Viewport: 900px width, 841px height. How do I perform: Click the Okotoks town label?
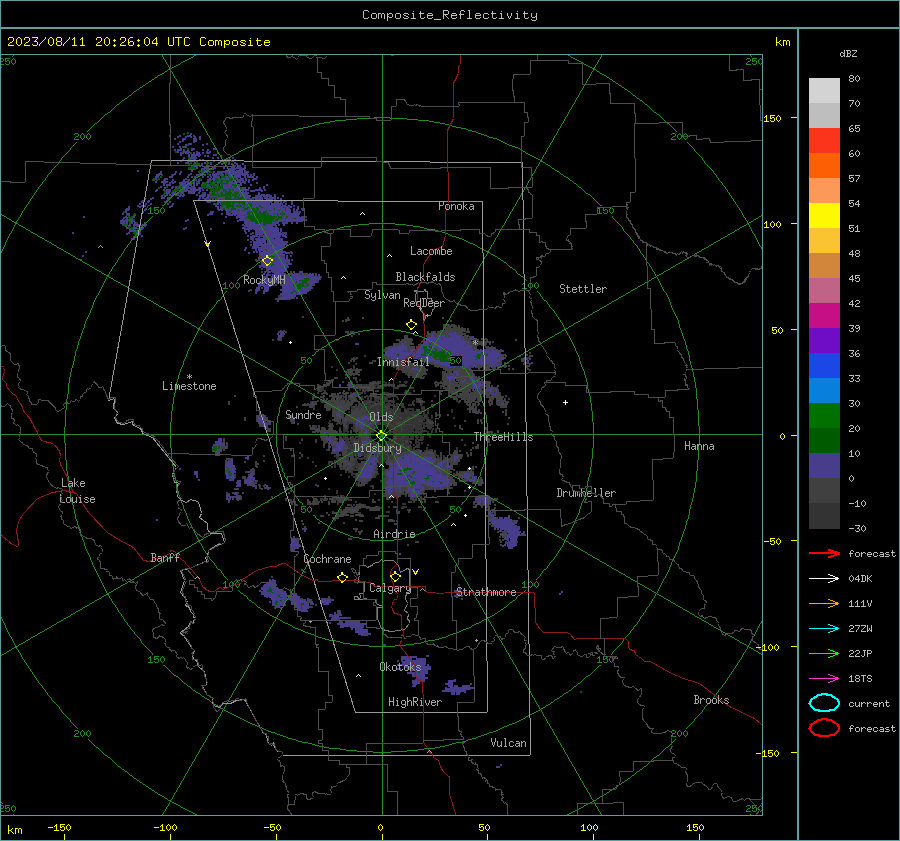click(x=400, y=667)
